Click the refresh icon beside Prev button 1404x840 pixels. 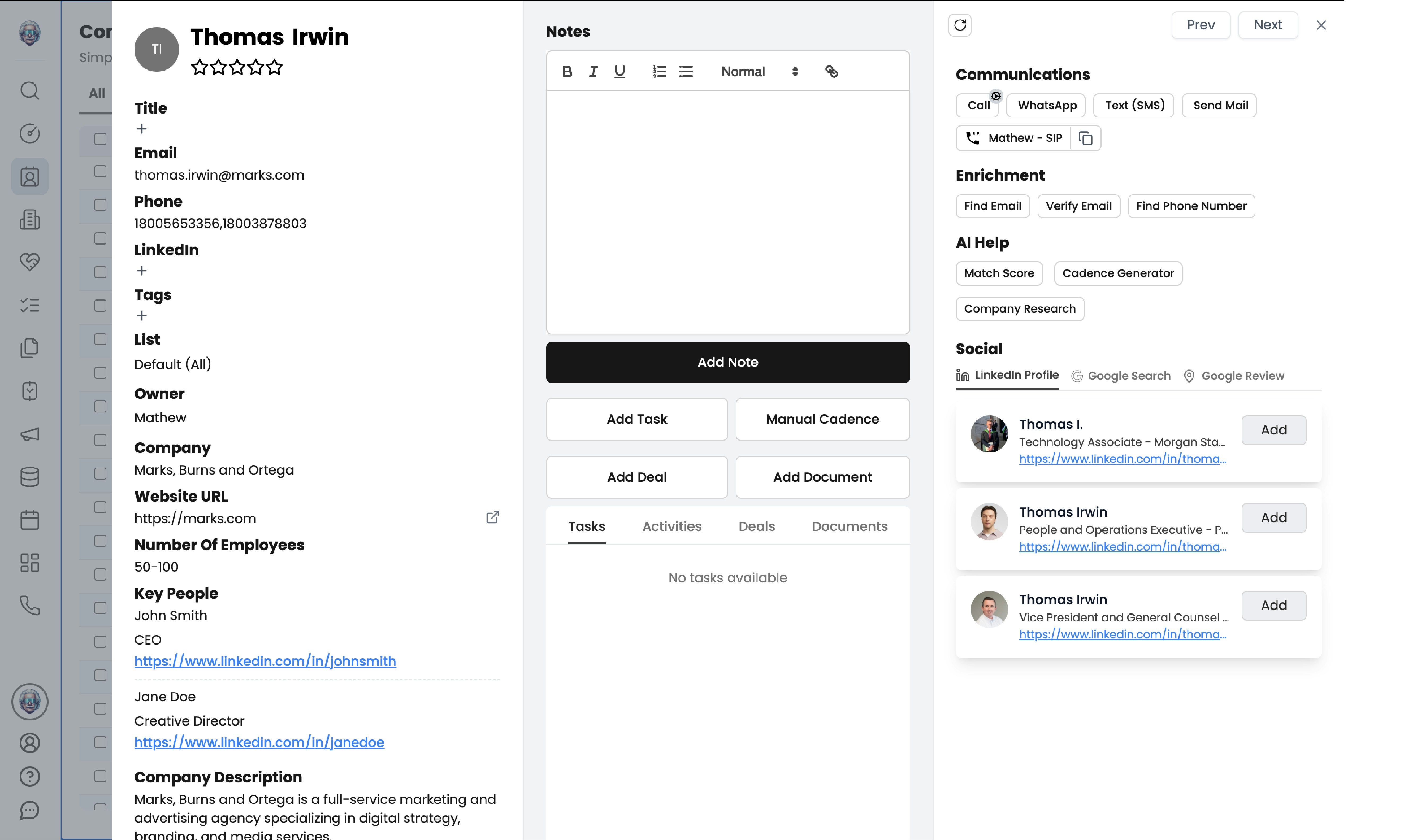960,25
